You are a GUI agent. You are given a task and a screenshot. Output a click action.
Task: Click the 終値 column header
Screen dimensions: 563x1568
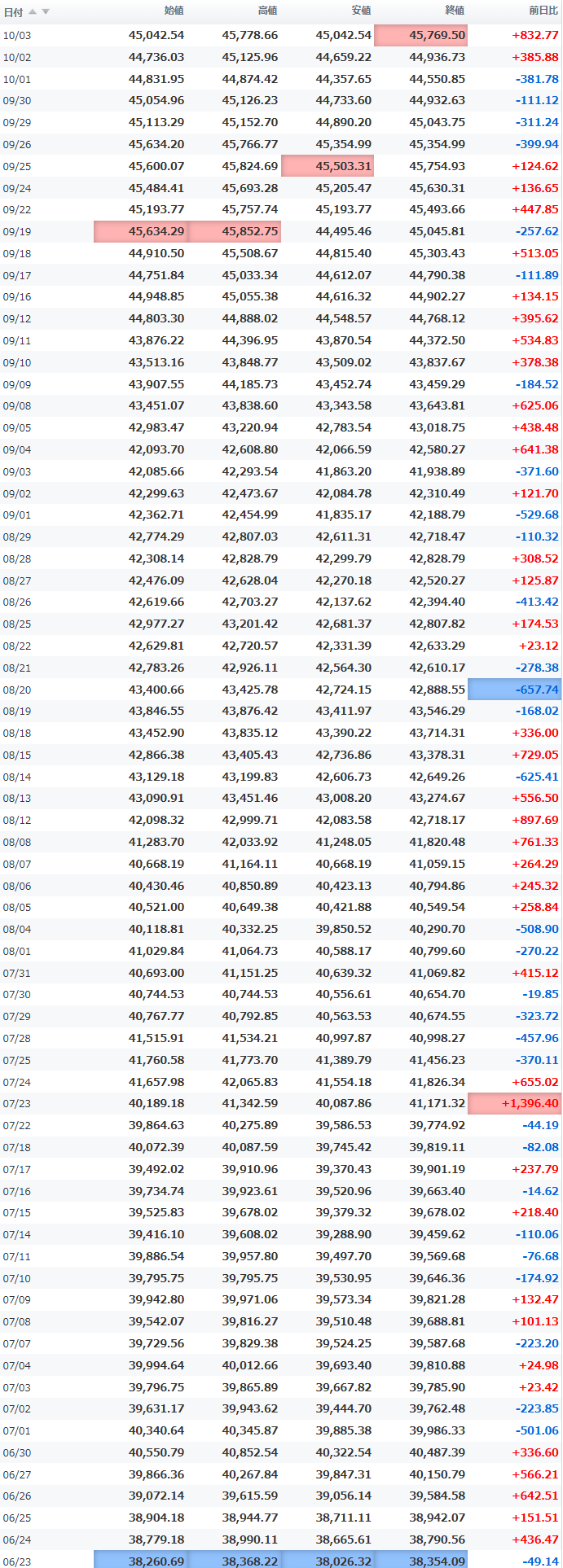(x=455, y=11)
